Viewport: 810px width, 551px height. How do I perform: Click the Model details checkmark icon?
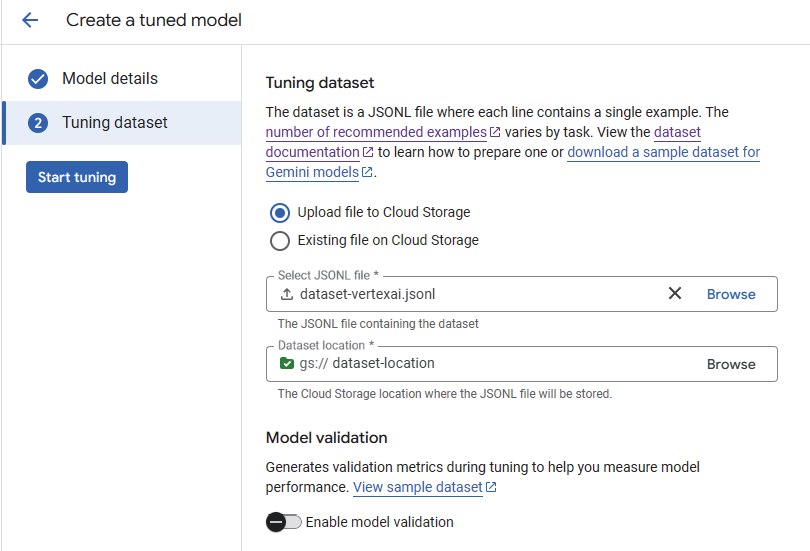38,79
